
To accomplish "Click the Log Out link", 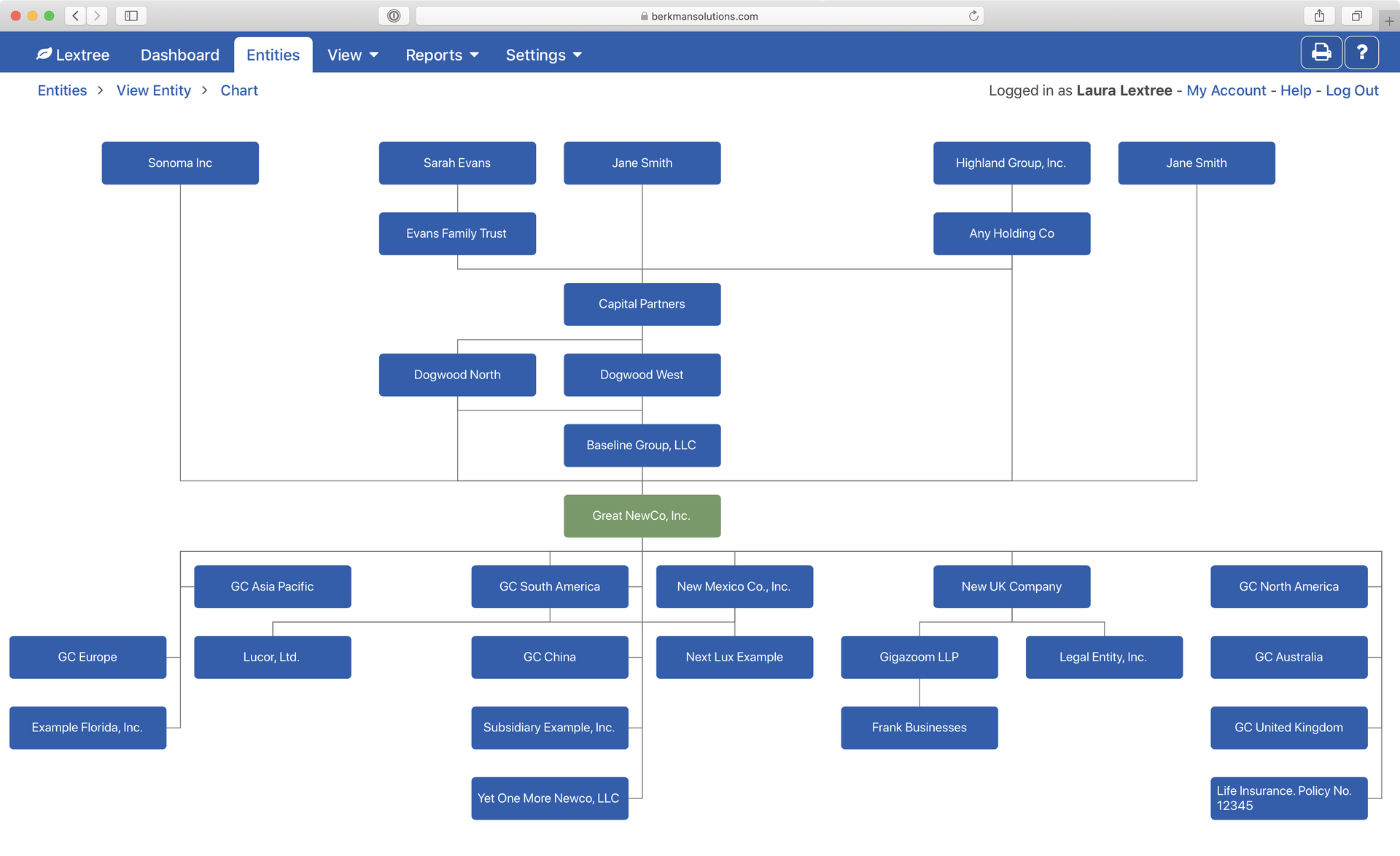I will (1352, 90).
